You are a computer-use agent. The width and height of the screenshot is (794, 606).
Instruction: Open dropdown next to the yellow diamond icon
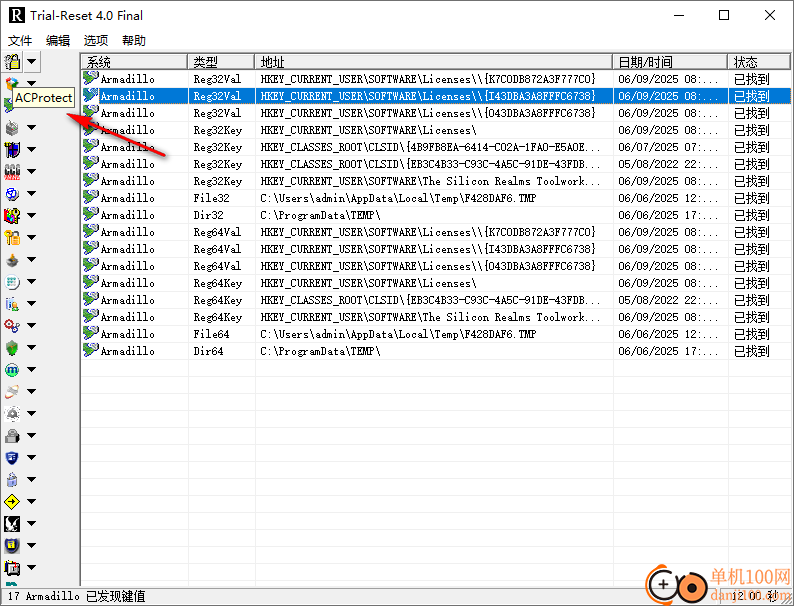click(x=31, y=502)
